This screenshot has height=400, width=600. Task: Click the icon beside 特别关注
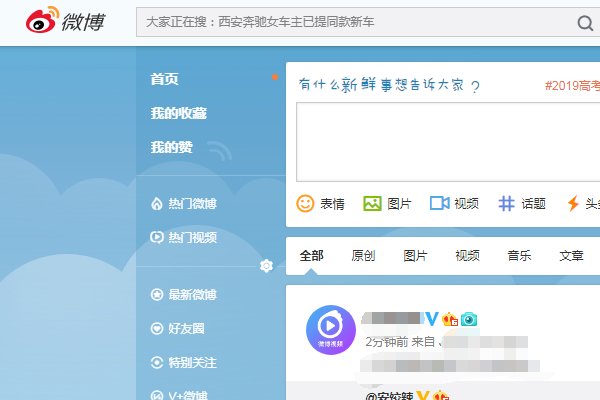(157, 362)
